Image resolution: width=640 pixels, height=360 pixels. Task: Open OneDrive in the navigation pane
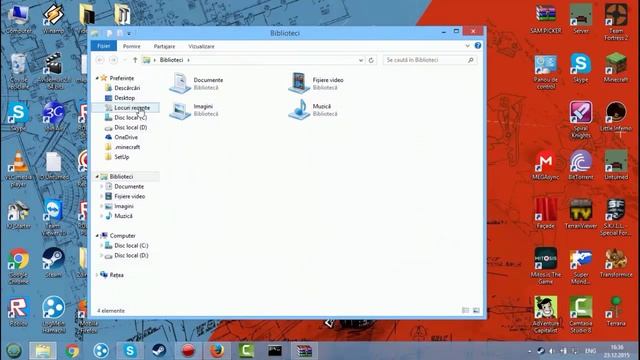[x=126, y=137]
